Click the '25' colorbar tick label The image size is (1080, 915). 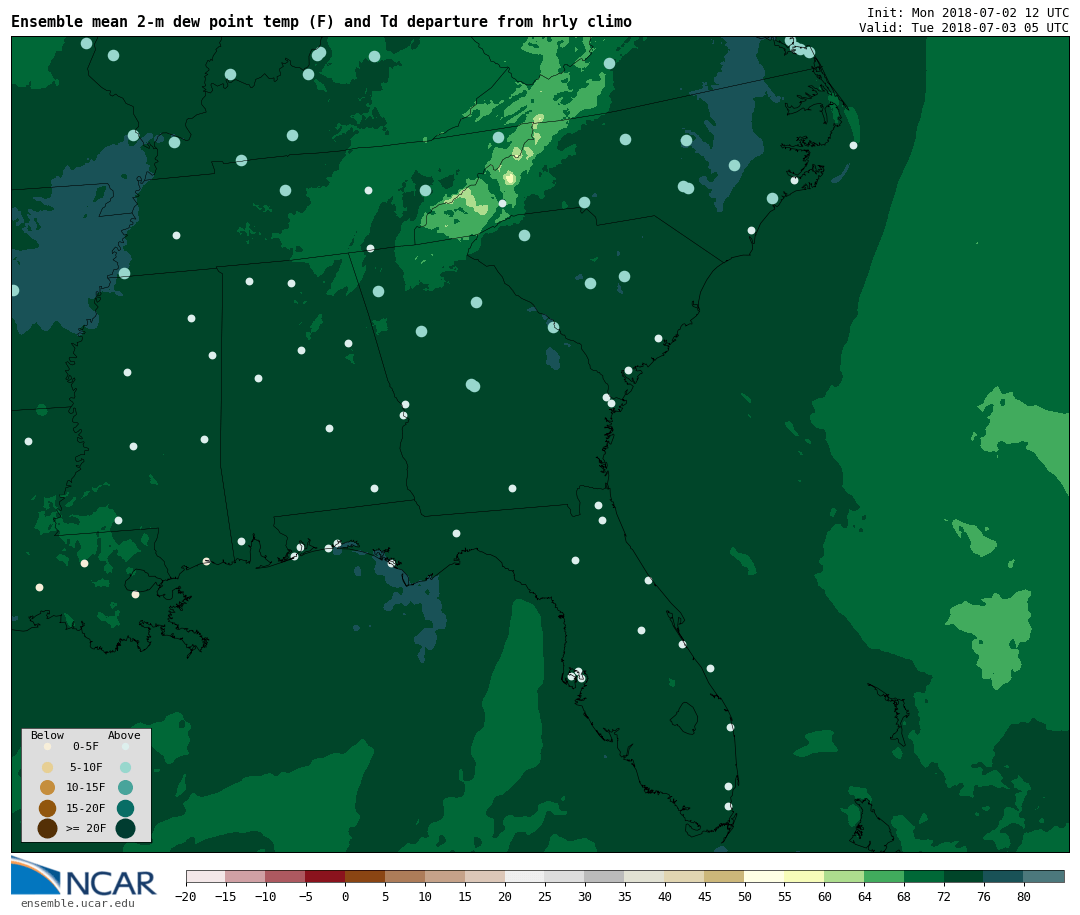tap(545, 897)
